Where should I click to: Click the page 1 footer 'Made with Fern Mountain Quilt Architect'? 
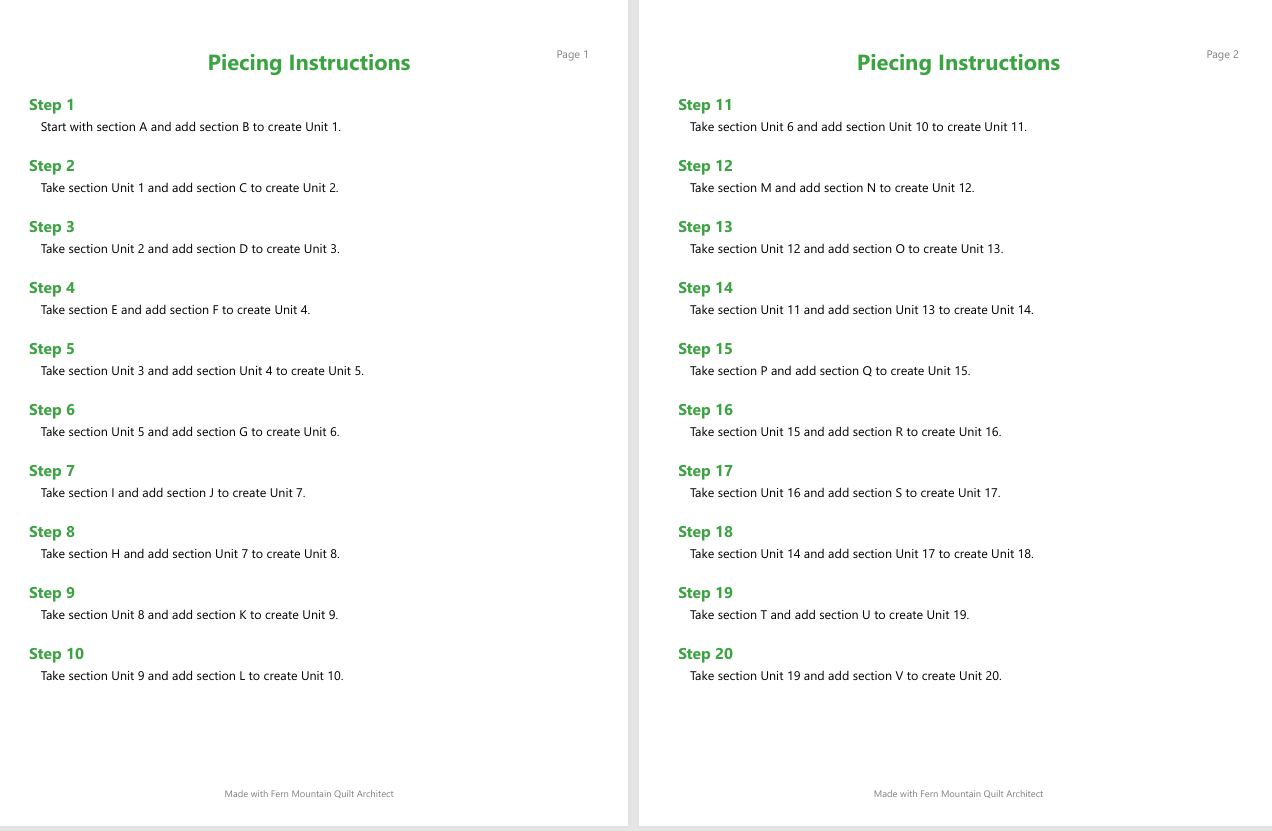point(309,794)
